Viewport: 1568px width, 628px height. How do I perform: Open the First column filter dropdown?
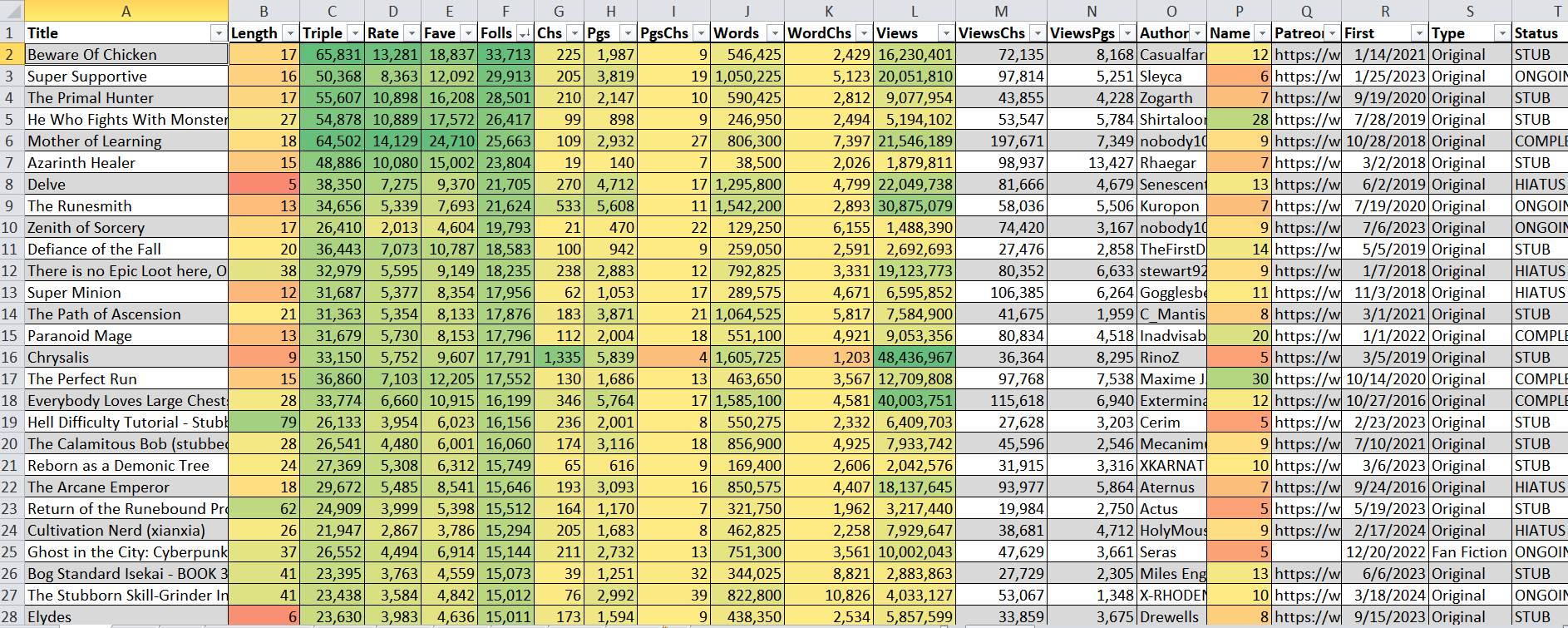[x=1419, y=33]
